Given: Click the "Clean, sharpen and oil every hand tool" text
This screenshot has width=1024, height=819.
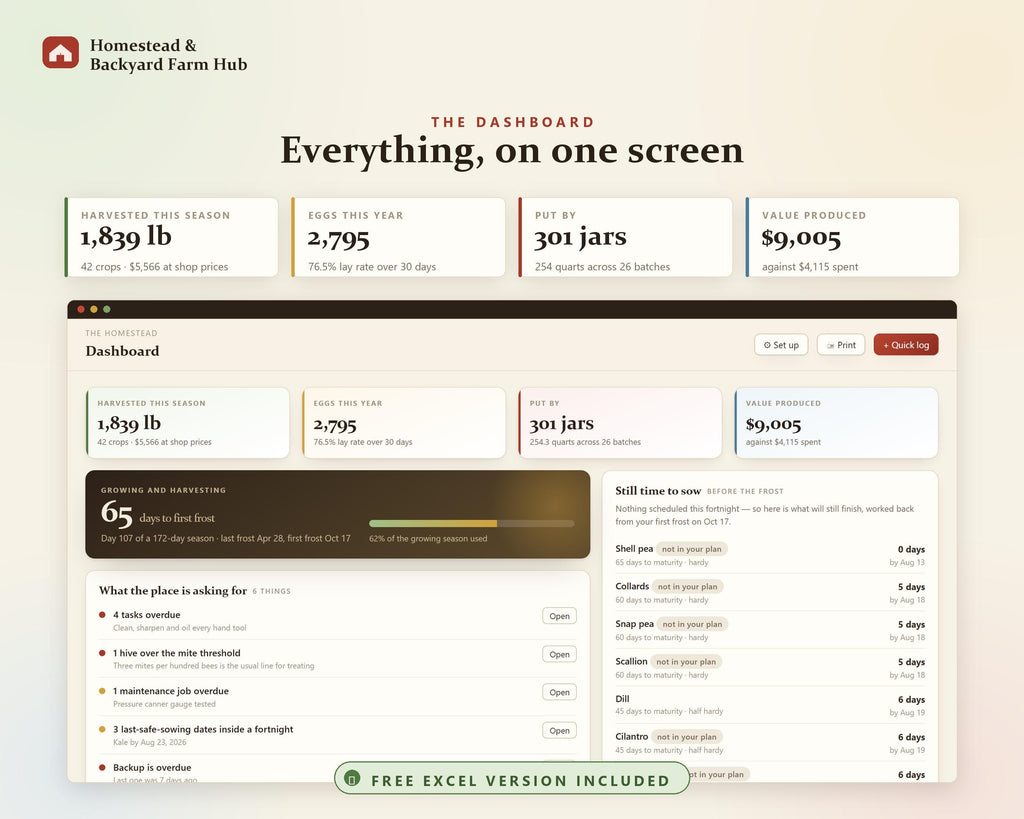Looking at the screenshot, I should (180, 628).
